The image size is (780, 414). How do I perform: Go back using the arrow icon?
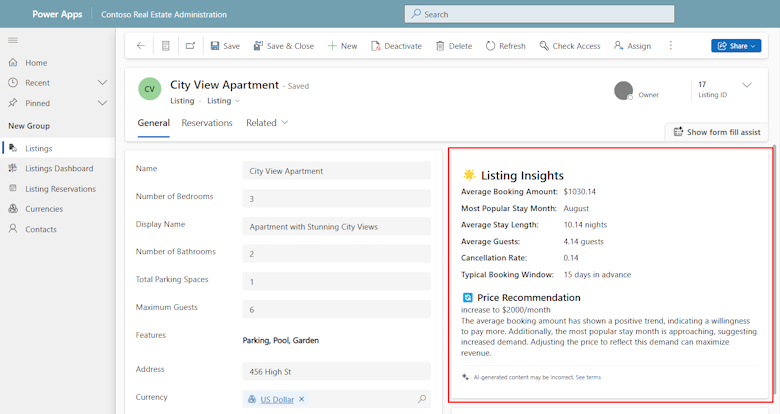(141, 46)
